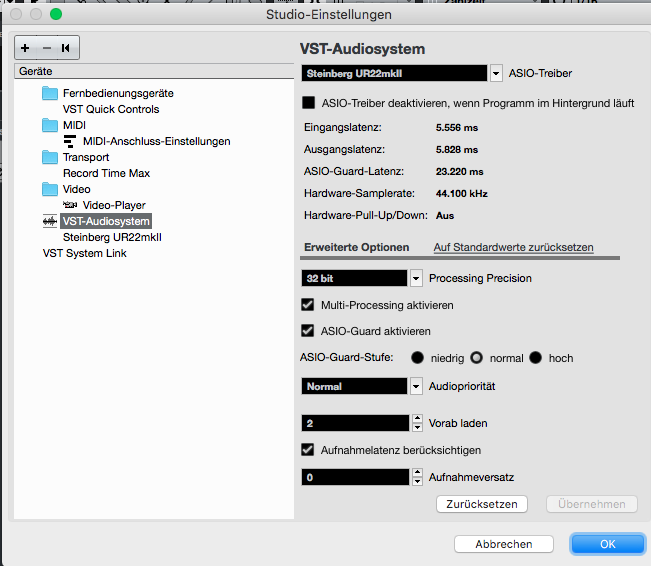
Task: Click Auf Standardwerte zurücksetzen link
Action: 514,247
